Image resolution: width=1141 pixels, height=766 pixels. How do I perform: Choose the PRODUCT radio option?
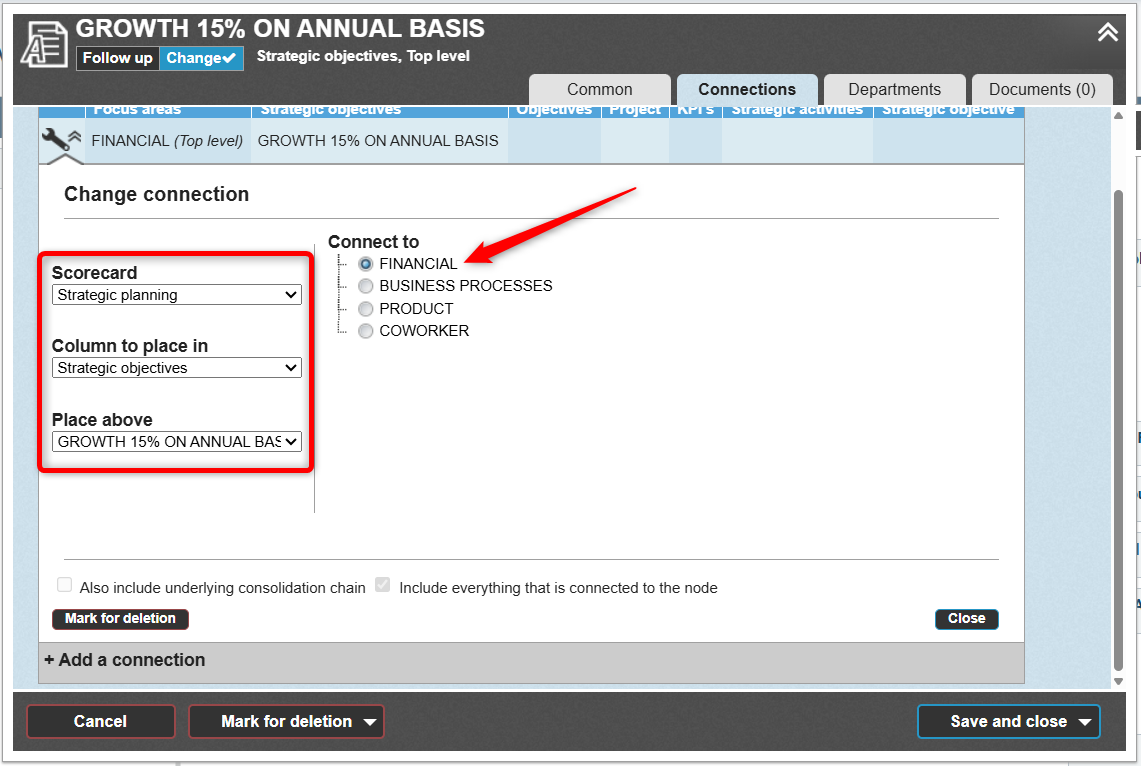[x=366, y=309]
